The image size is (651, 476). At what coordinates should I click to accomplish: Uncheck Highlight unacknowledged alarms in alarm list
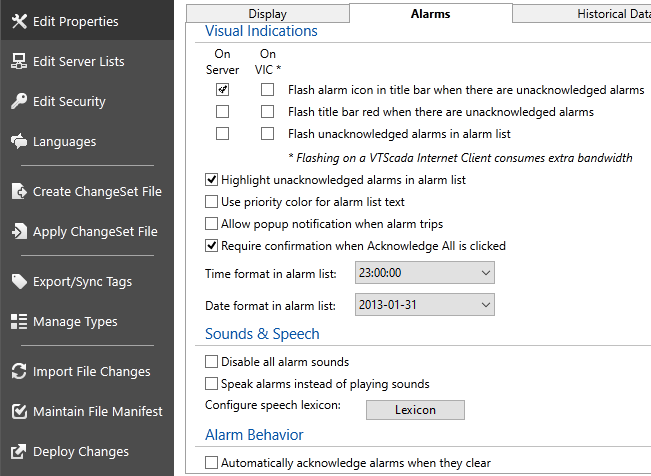tap(211, 180)
